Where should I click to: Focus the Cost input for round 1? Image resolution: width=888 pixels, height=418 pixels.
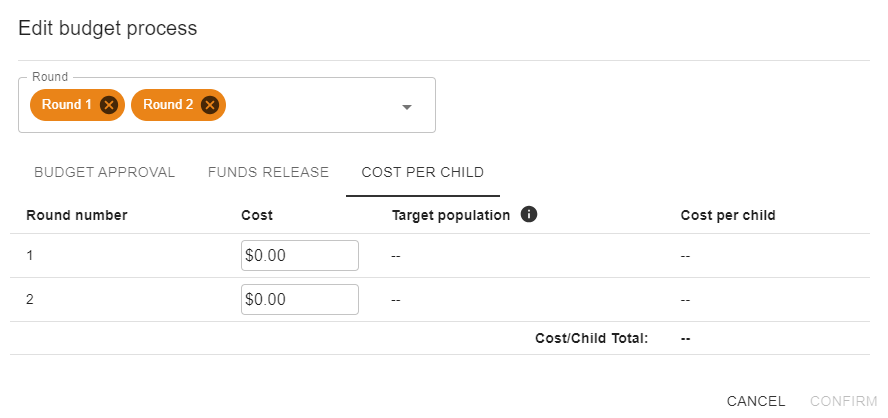tap(299, 255)
